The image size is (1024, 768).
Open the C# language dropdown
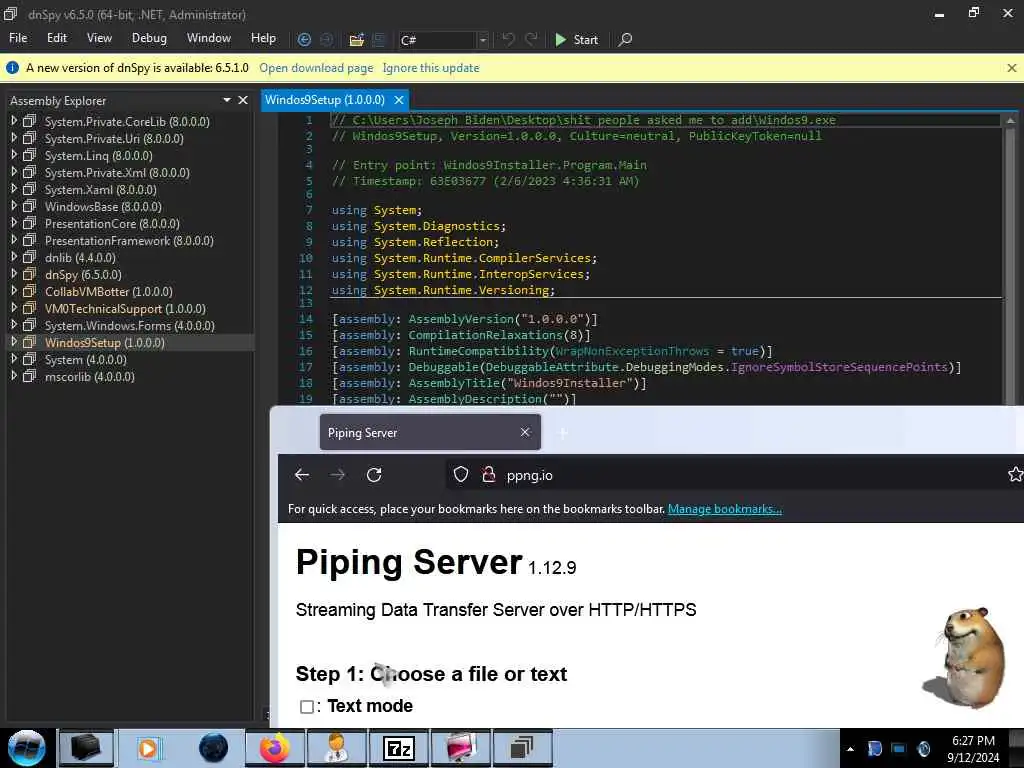coord(483,40)
